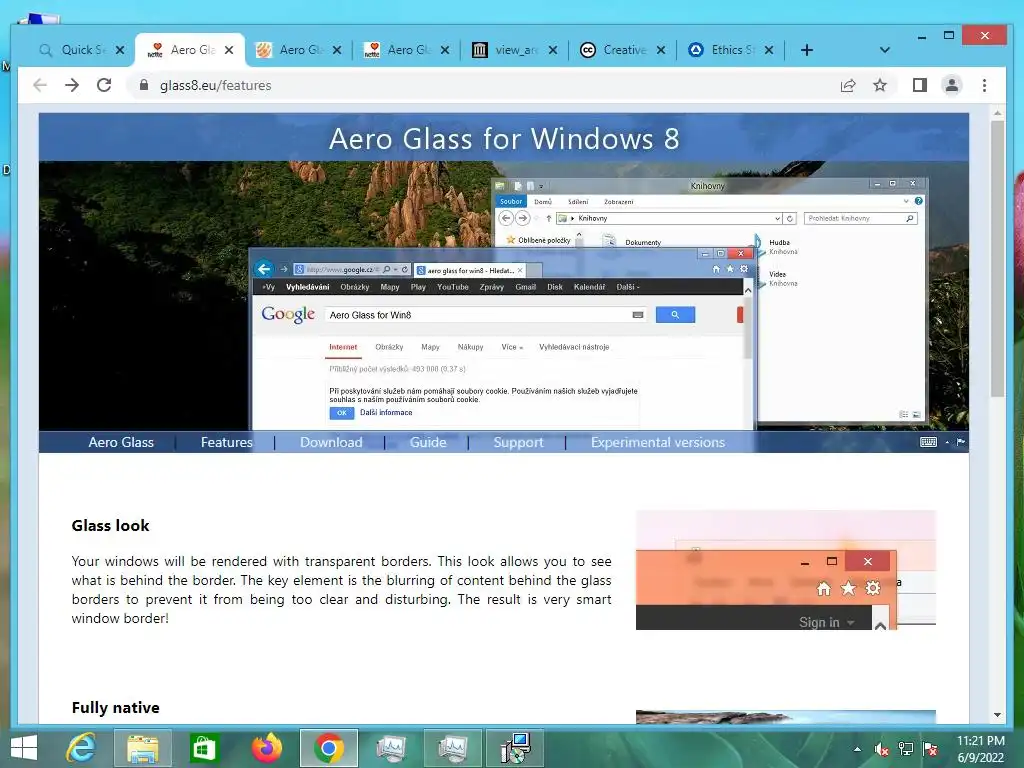
Task: Expand the tab search chevron
Action: 885,50
